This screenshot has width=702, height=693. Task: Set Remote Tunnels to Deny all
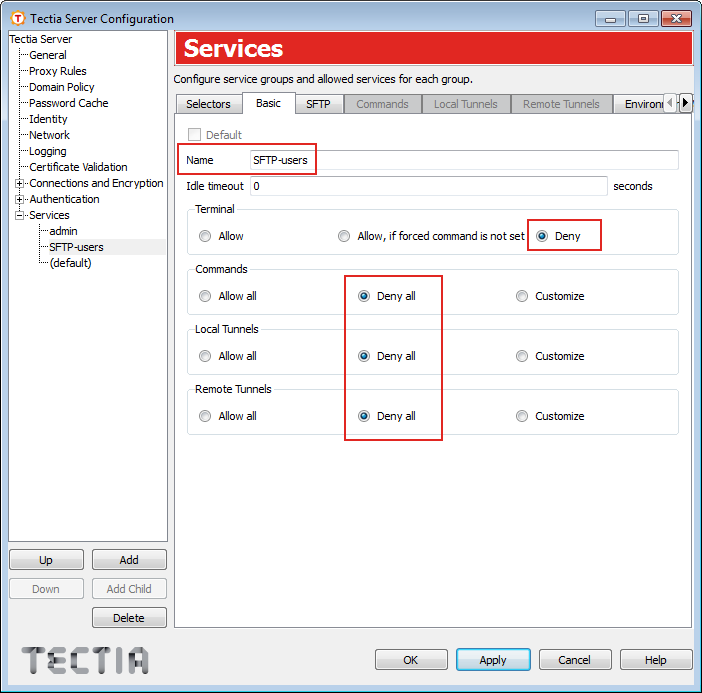(364, 416)
